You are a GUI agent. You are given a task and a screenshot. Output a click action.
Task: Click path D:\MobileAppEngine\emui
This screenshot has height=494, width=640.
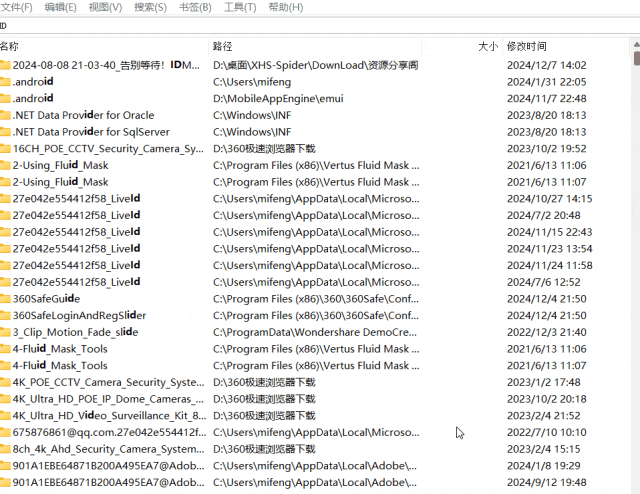[278, 98]
